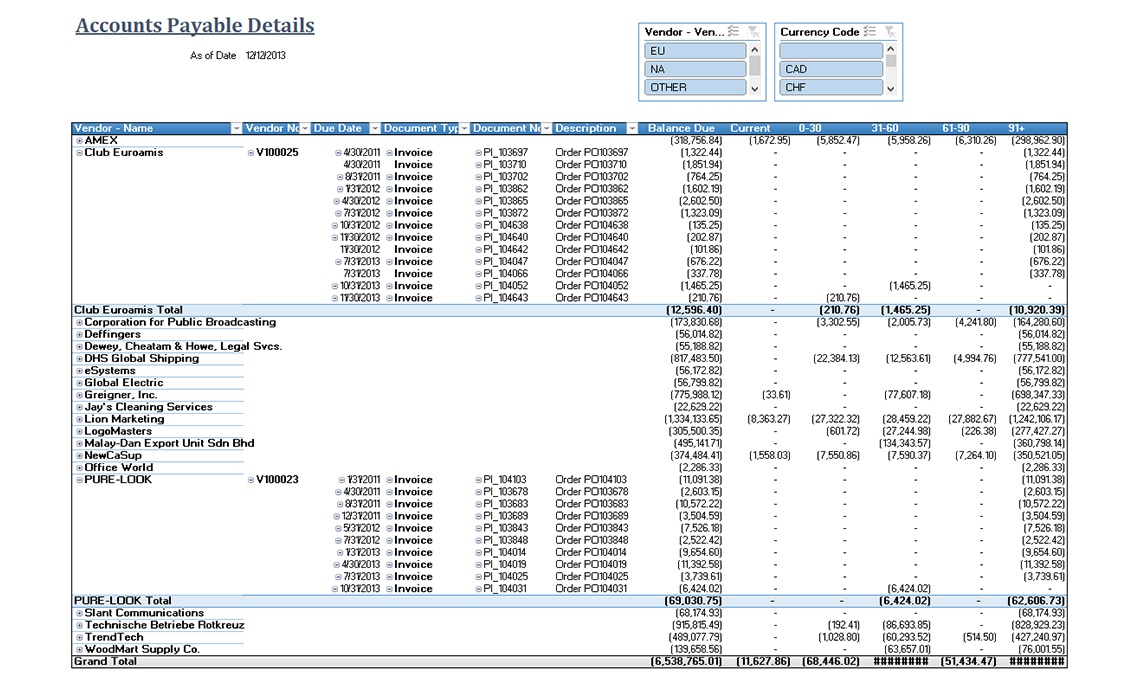Select the 31-60 aging column header

pyautogui.click(x=885, y=129)
